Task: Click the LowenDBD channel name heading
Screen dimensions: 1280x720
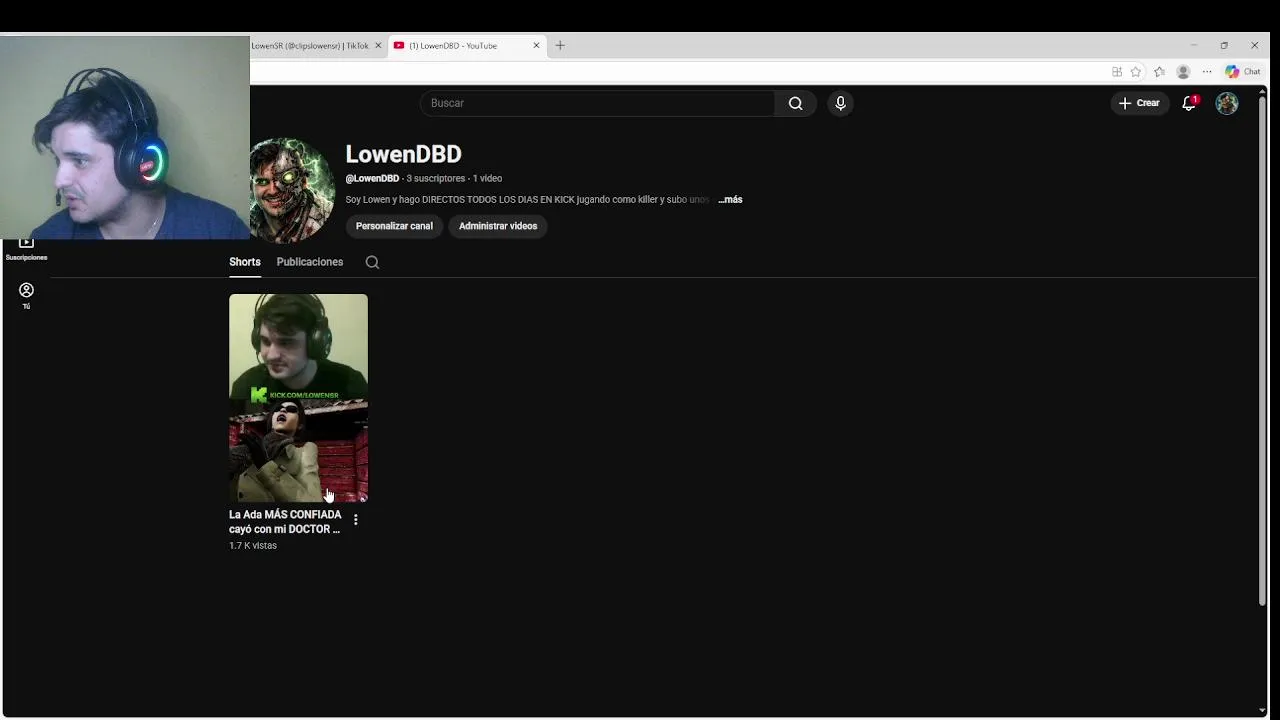Action: pyautogui.click(x=403, y=154)
